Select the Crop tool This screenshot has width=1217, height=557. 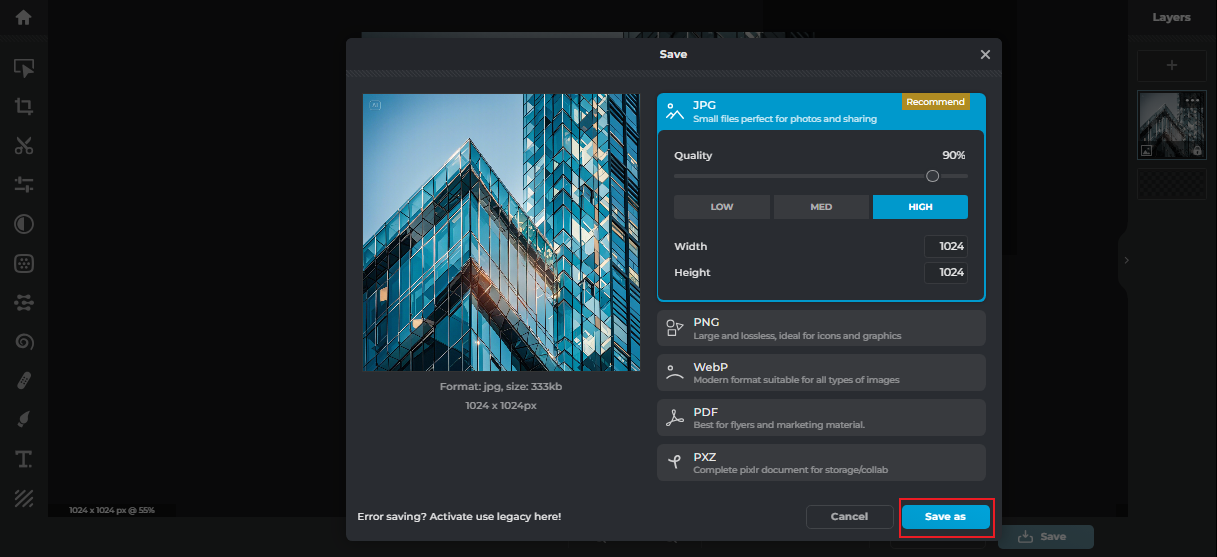[24, 107]
